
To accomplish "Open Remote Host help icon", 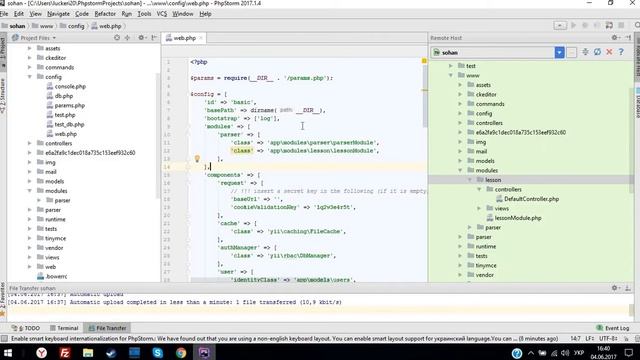I will 621,52.
